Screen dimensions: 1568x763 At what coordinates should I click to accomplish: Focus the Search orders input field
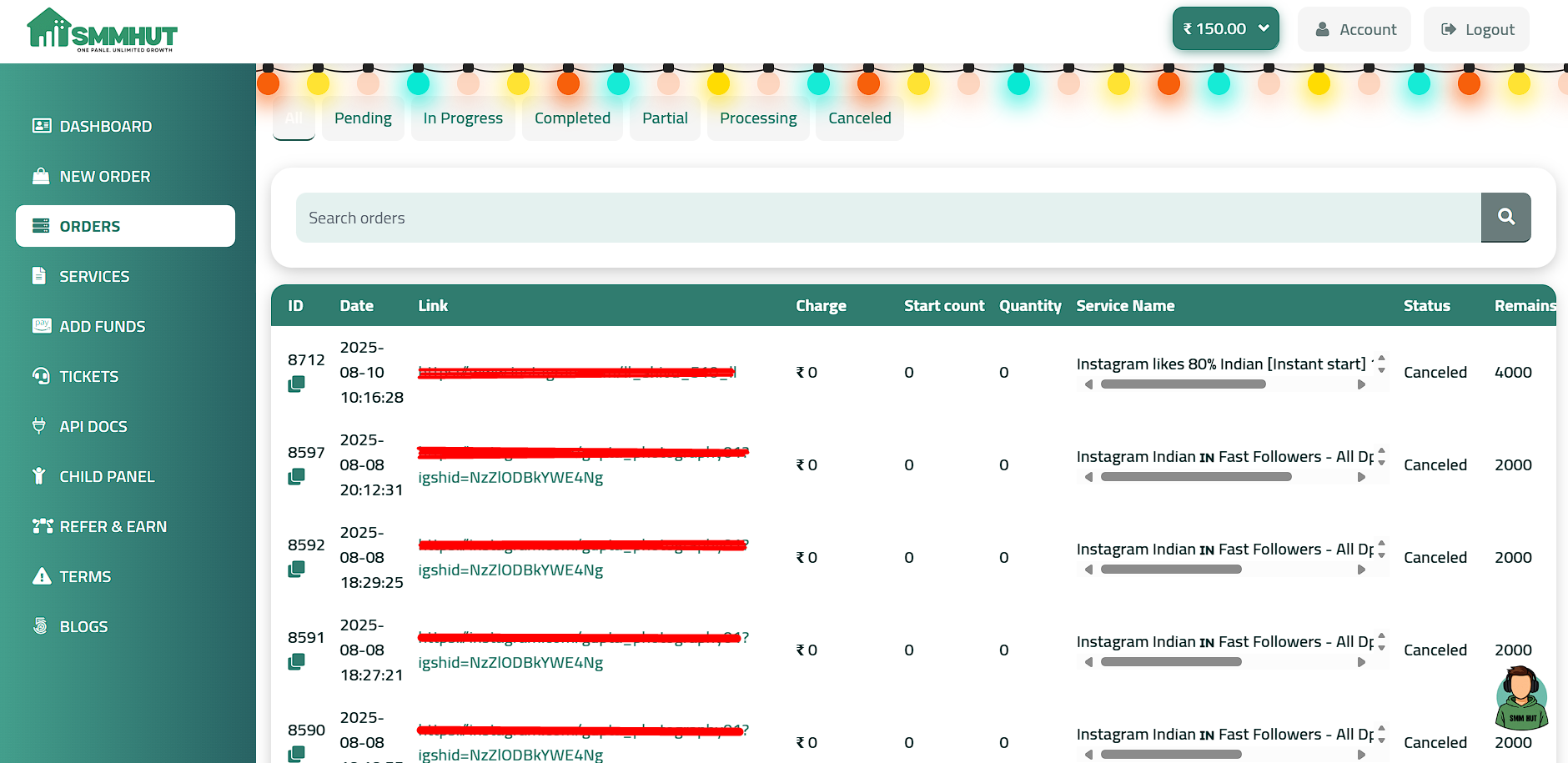click(888, 218)
